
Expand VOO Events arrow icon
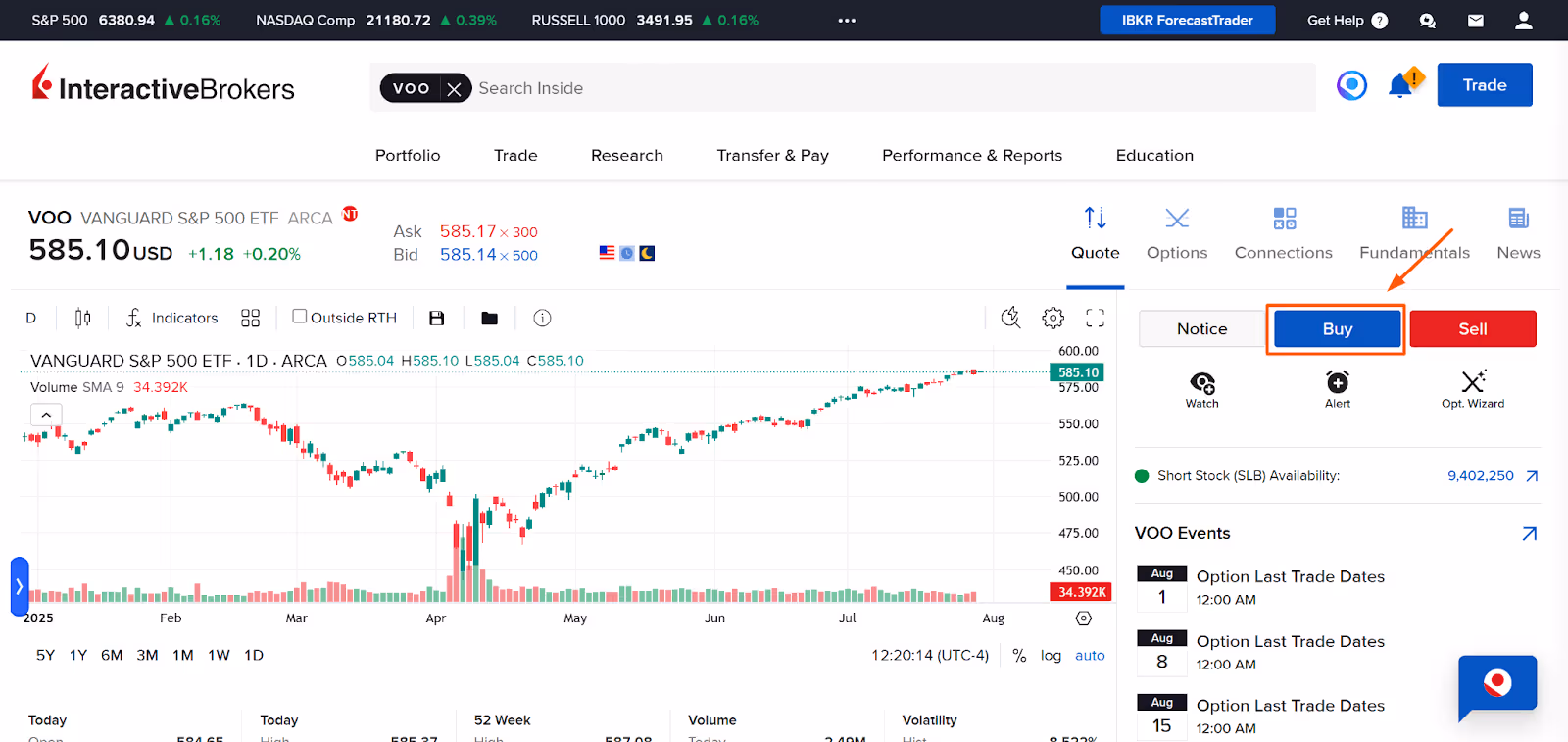tap(1530, 533)
